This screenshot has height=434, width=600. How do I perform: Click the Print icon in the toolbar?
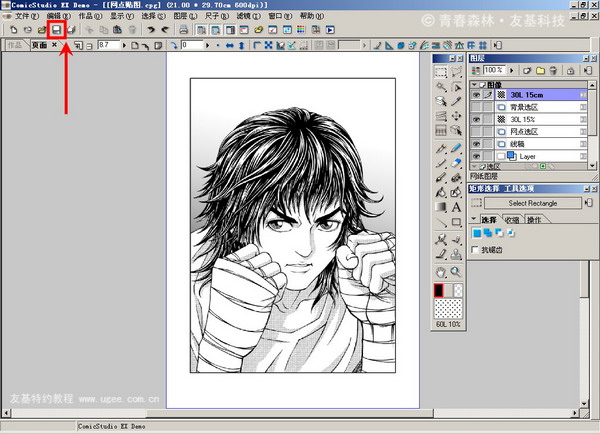point(184,29)
